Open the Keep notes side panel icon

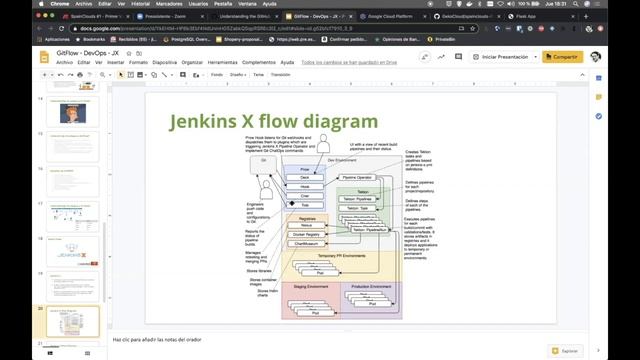click(x=599, y=97)
